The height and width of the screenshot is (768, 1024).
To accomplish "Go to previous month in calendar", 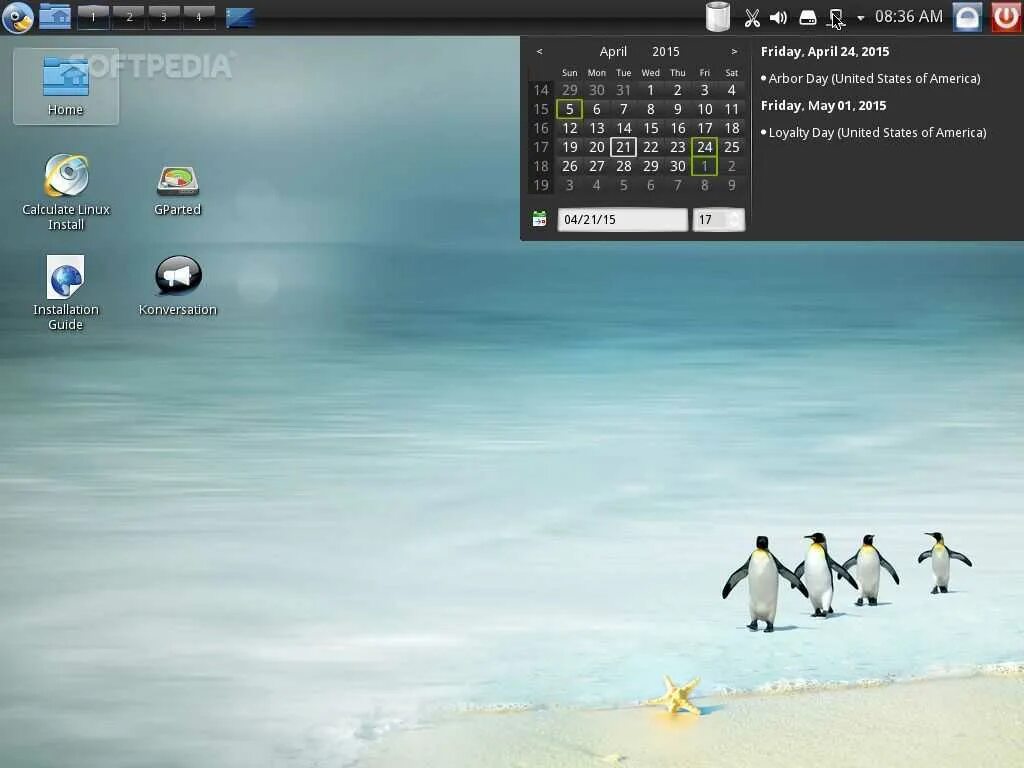I will (x=539, y=52).
